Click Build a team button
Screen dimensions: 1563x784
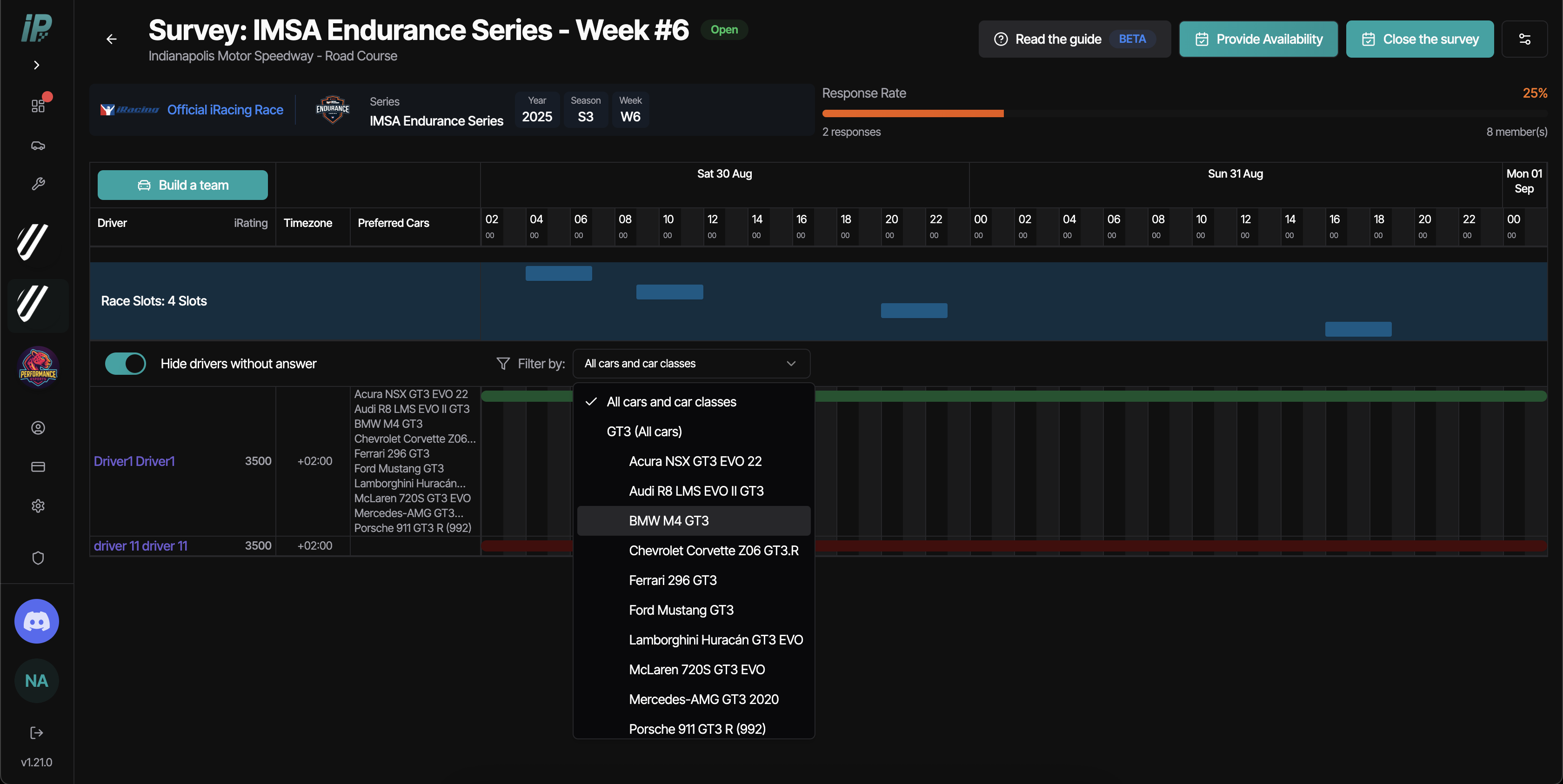183,185
